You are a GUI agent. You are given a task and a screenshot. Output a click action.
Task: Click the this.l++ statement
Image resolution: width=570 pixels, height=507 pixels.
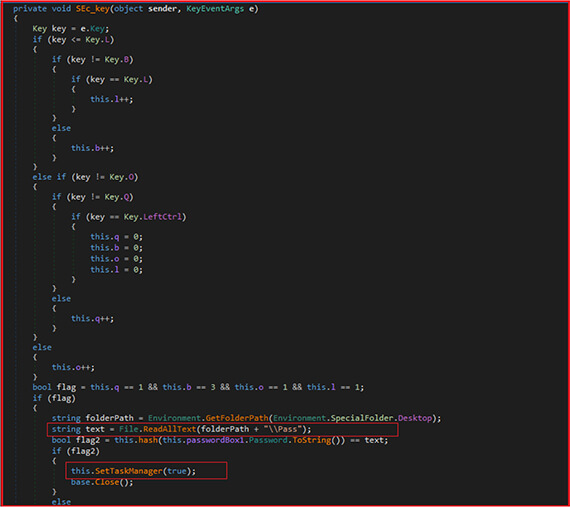(x=112, y=99)
